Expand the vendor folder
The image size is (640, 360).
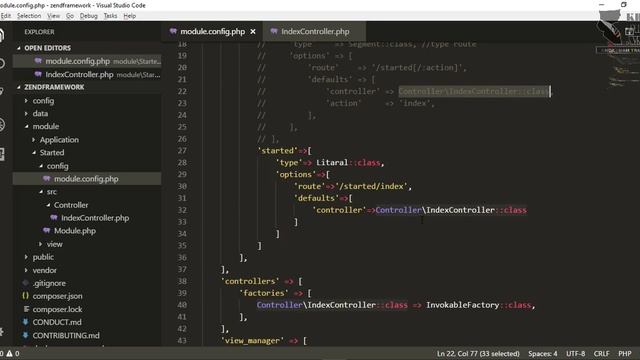click(44, 270)
